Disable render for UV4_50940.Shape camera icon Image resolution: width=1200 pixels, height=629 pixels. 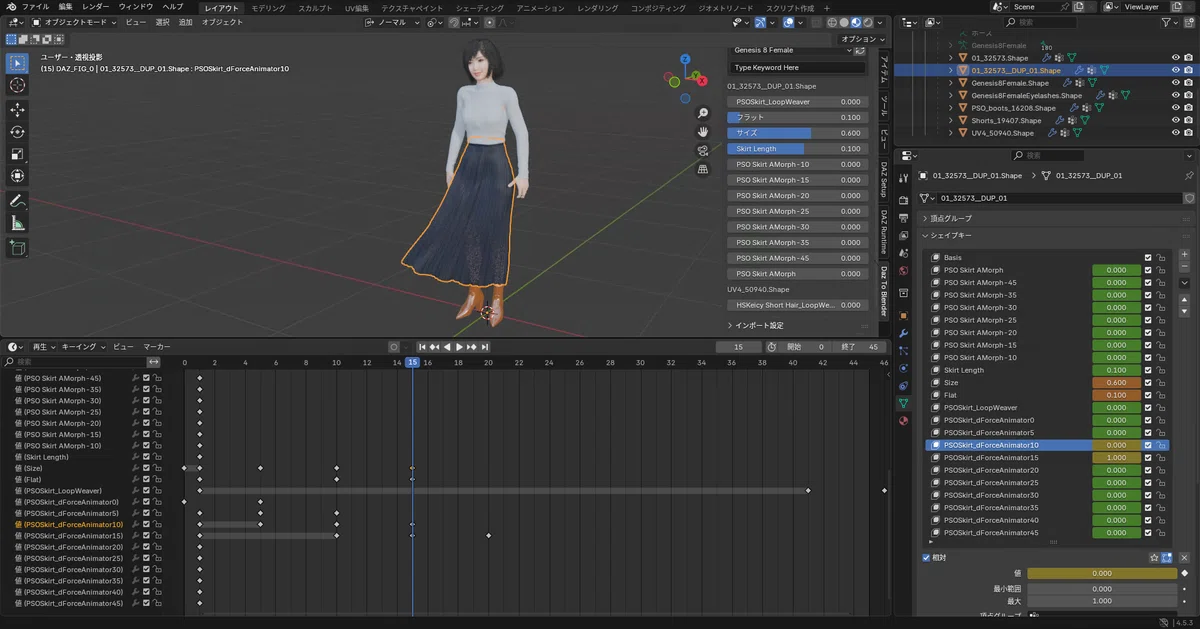tap(1189, 133)
